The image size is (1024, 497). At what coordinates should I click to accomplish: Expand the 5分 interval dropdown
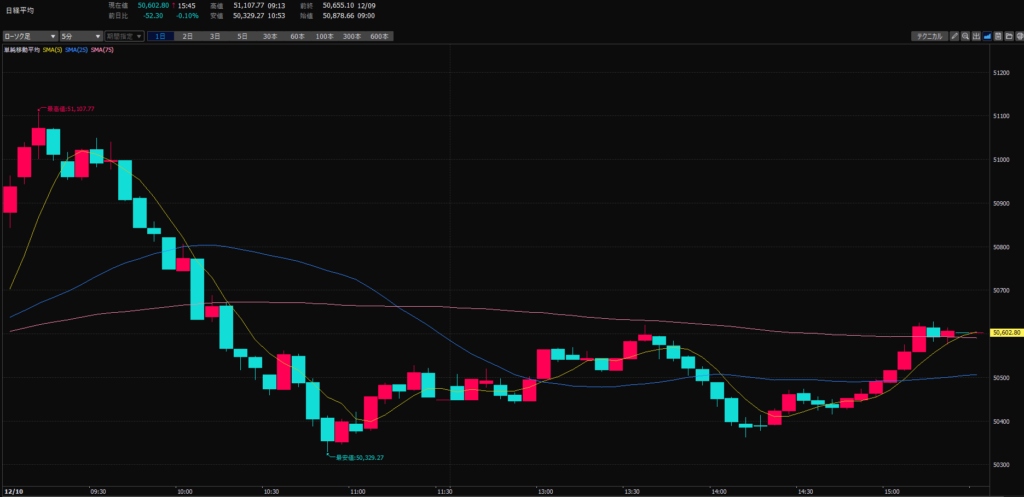tap(81, 36)
